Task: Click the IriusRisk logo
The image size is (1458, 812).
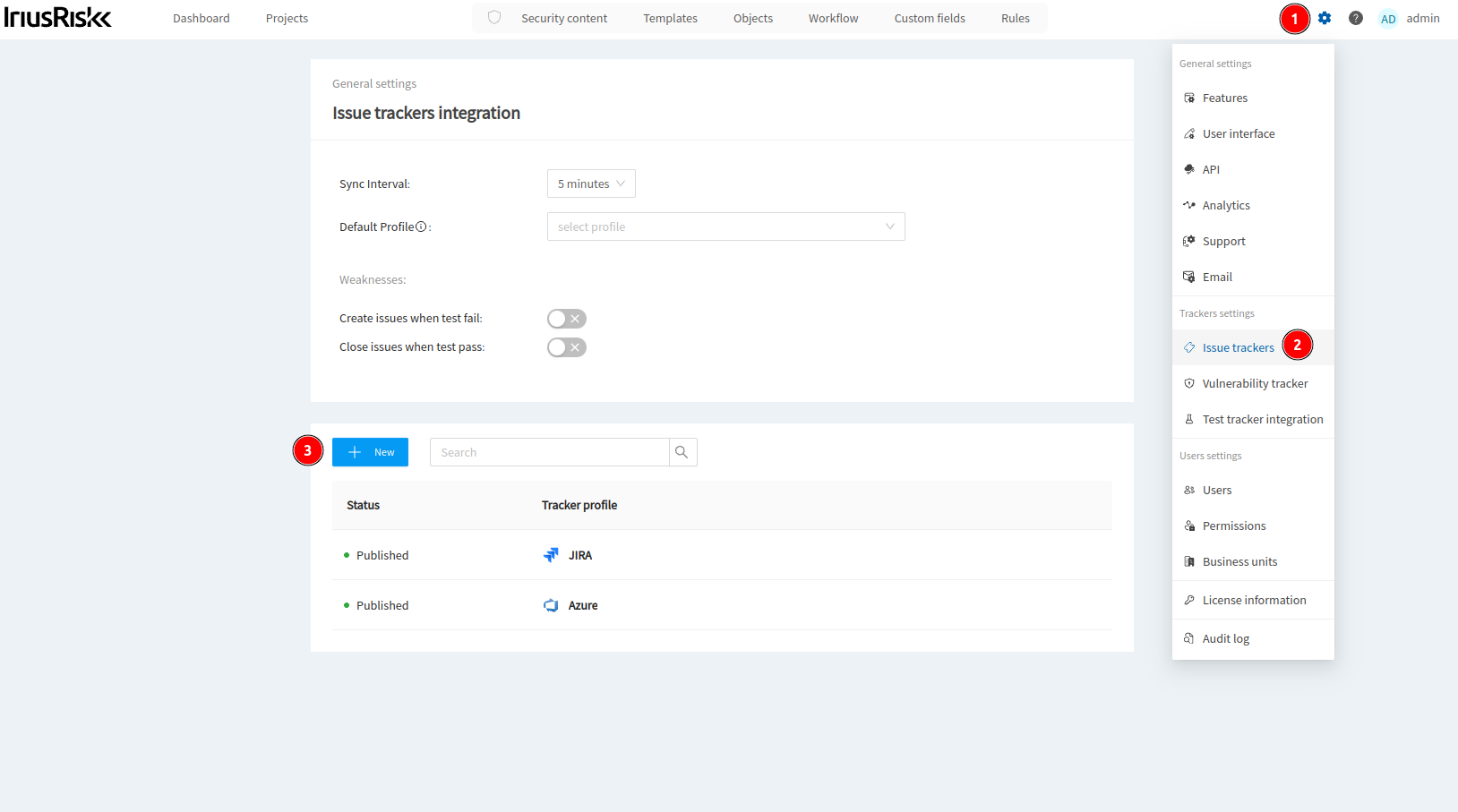Action: (x=58, y=18)
